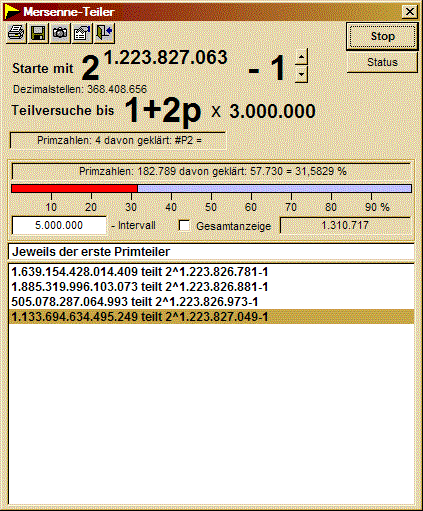Enable the Gesamtanzeige checkbox

point(184,226)
